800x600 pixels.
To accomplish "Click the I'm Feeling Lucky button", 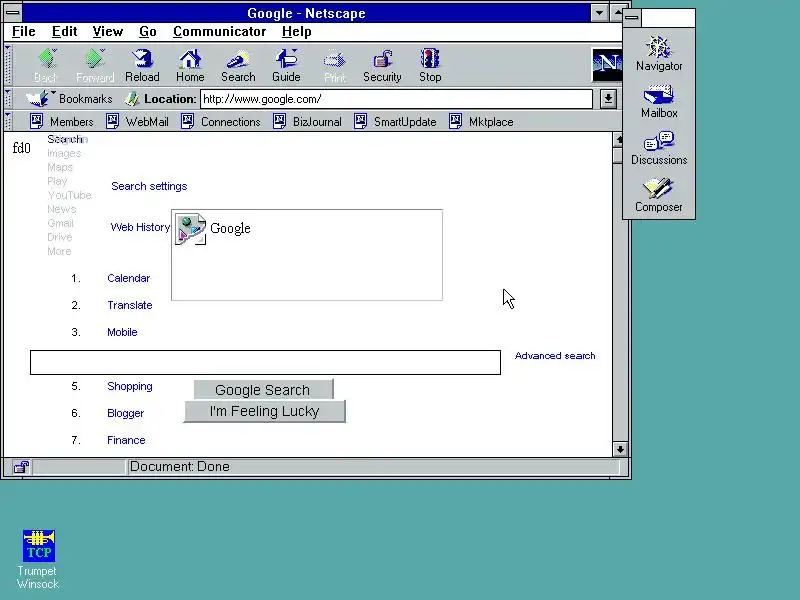I will [264, 411].
